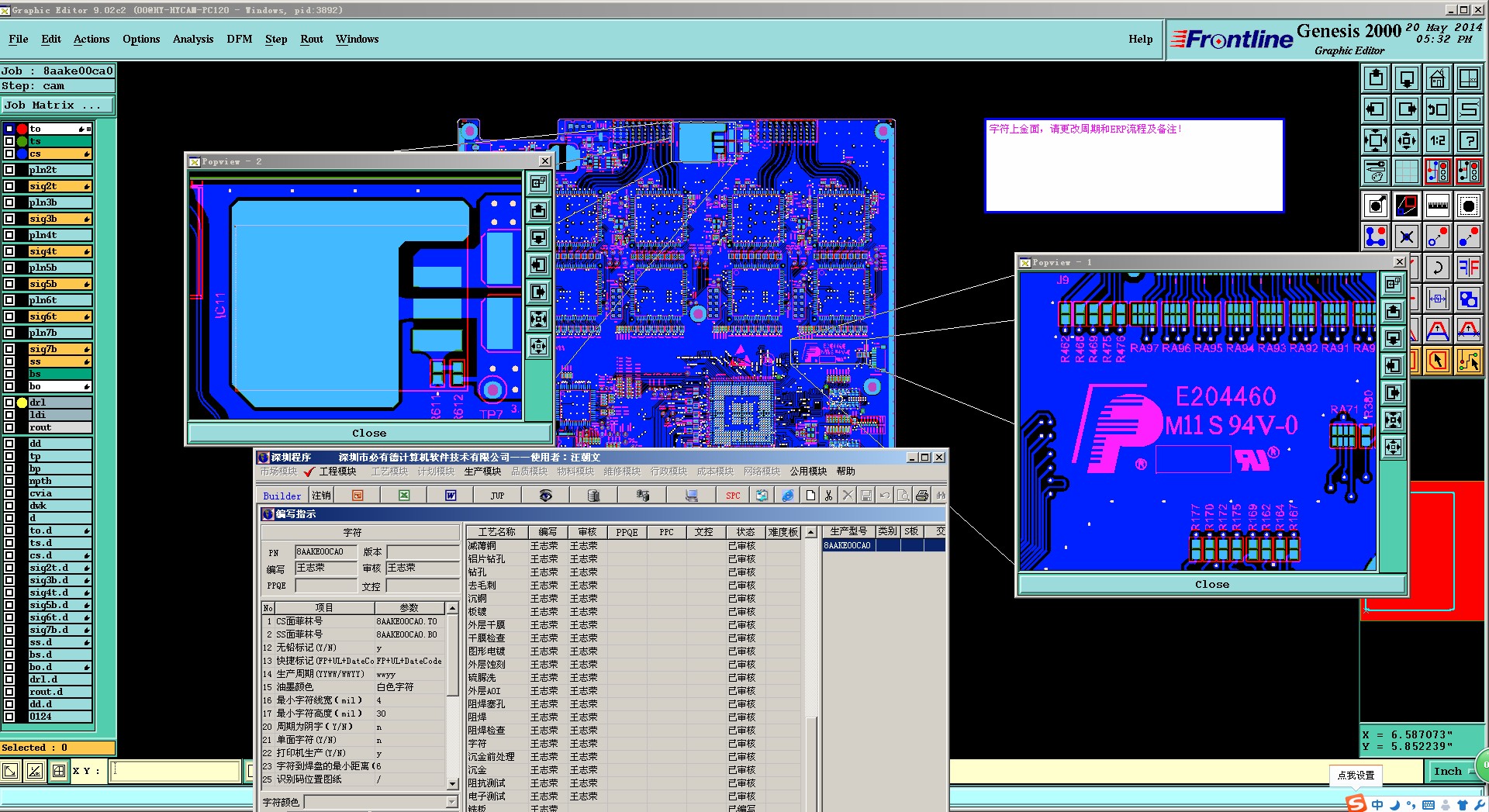Click Close button in Popview 1
This screenshot has height=812, width=1489.
click(1212, 585)
